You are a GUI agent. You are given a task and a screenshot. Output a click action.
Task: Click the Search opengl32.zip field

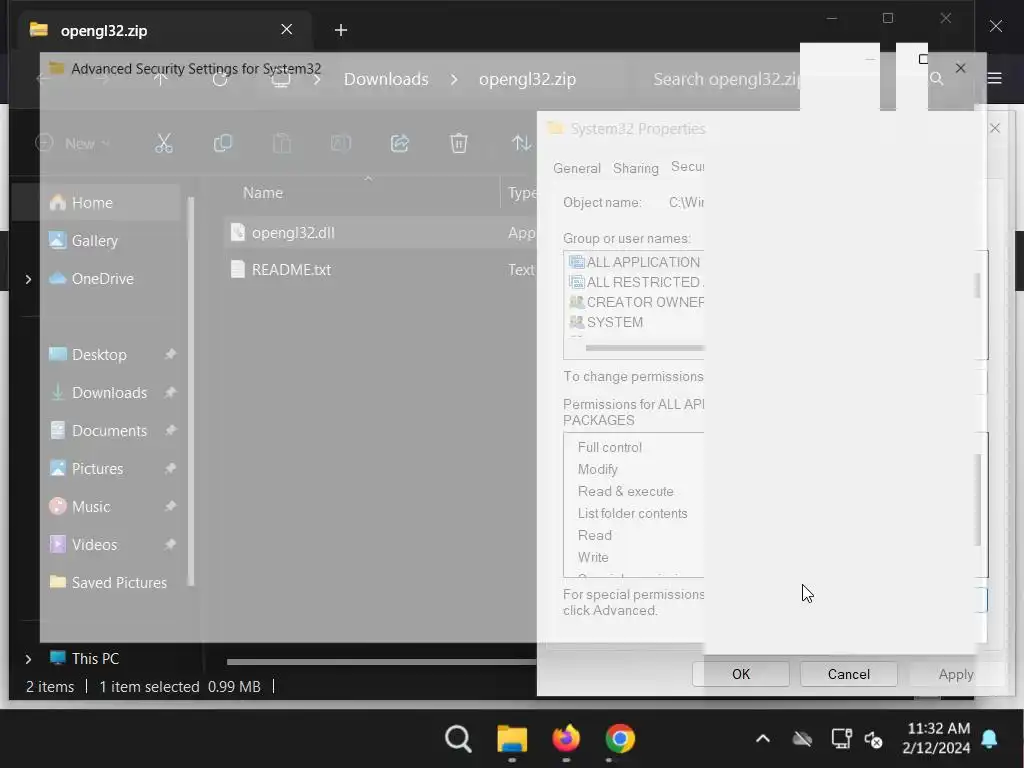tap(725, 79)
